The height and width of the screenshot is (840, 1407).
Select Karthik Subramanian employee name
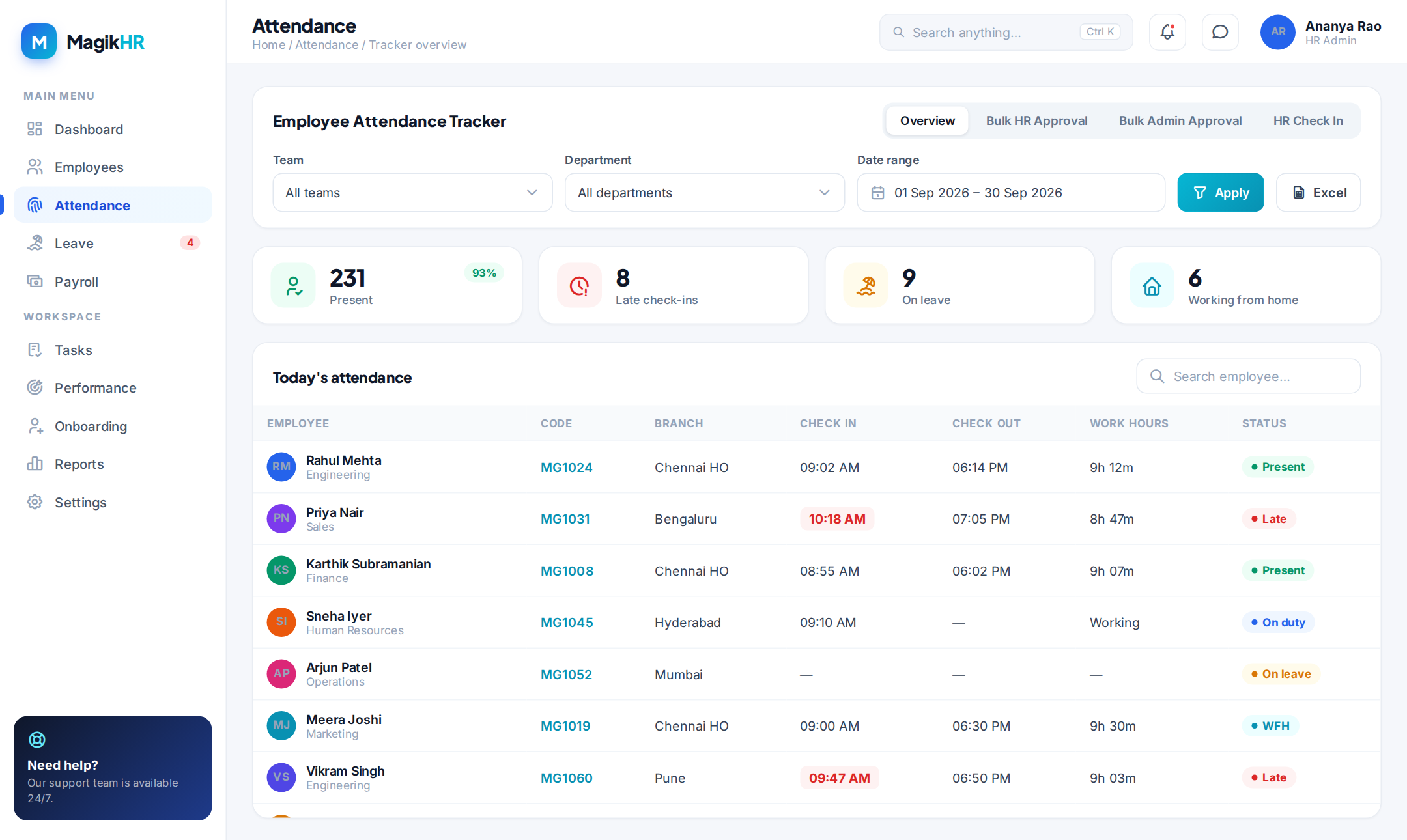pos(369,564)
